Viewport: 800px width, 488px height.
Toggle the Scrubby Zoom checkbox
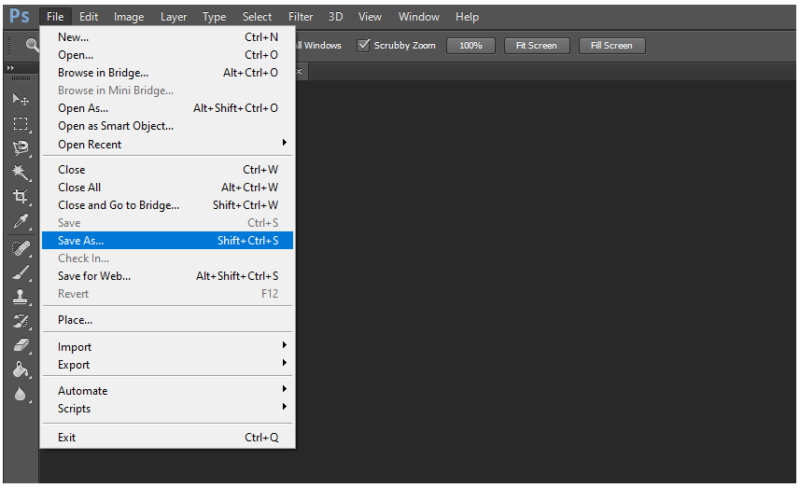tap(363, 45)
